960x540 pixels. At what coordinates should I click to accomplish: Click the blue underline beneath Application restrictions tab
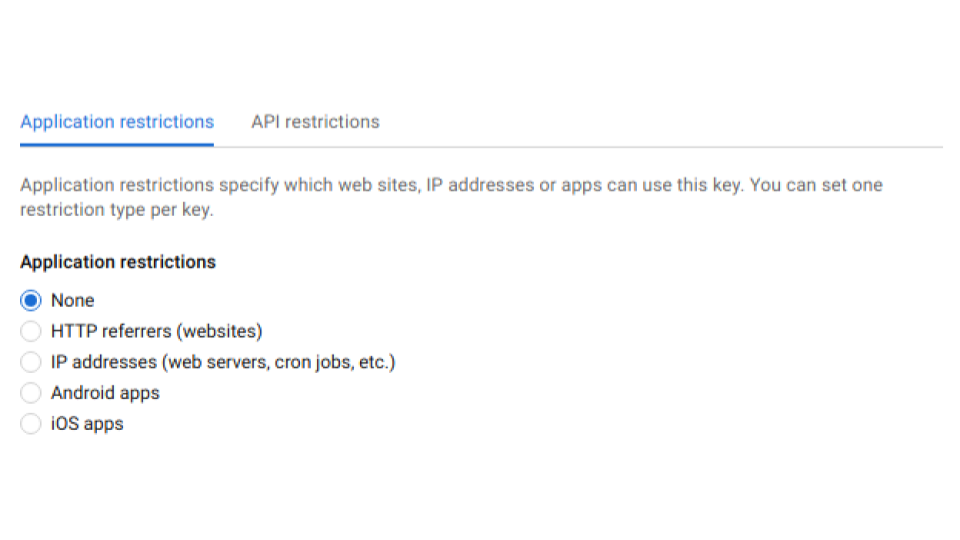117,145
